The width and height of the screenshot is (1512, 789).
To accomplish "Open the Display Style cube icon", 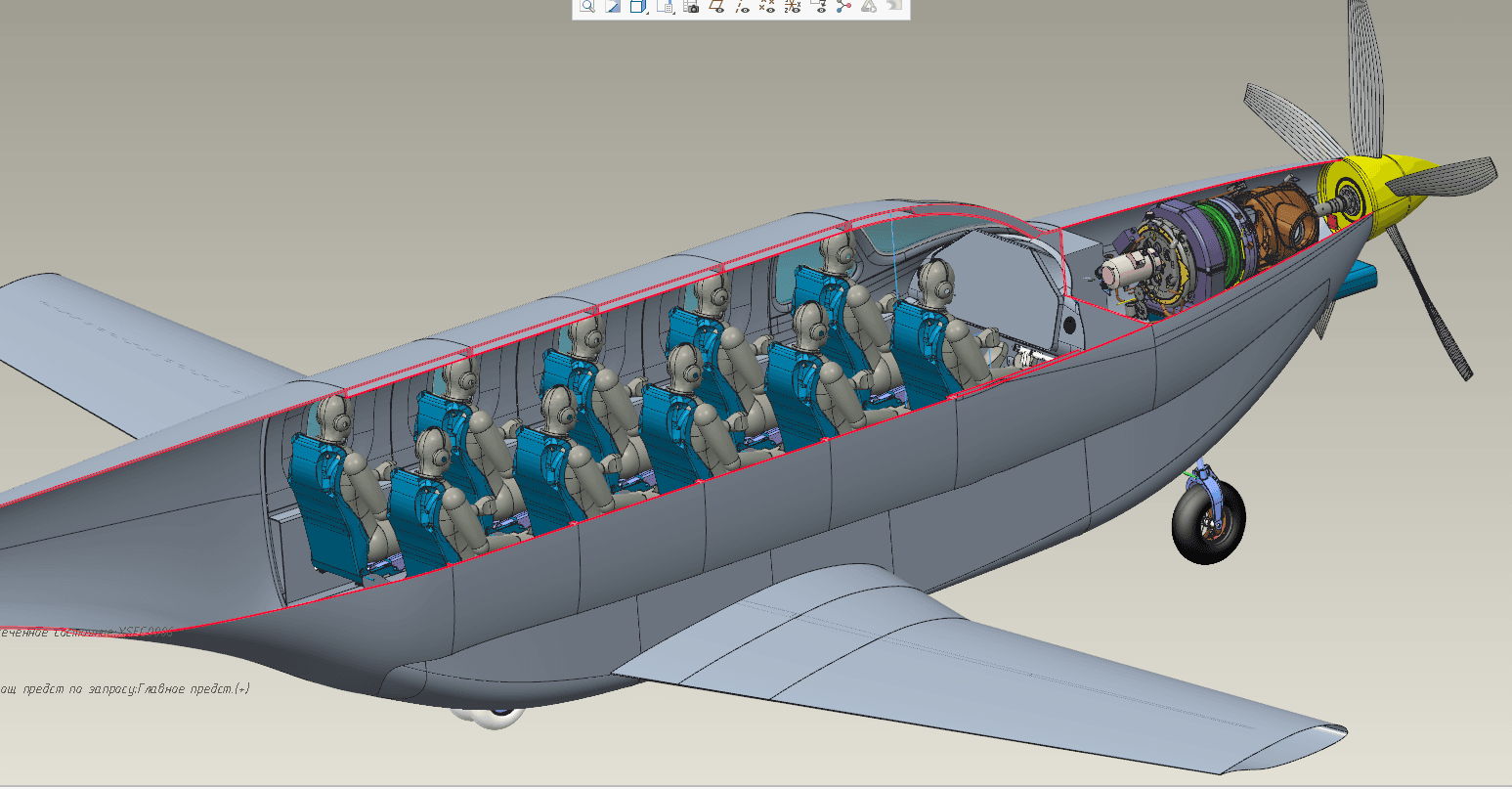I will click(639, 6).
